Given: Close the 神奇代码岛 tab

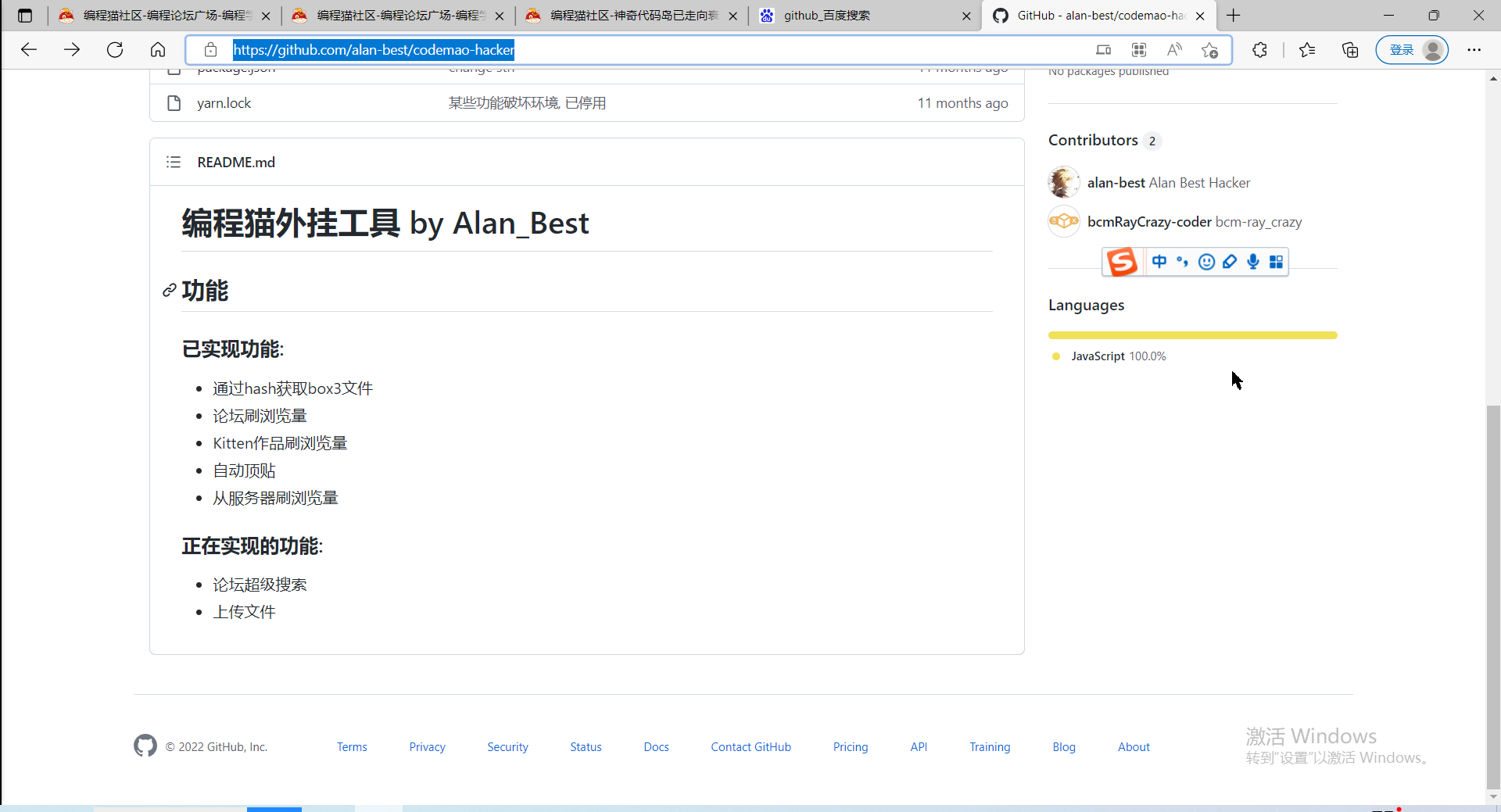Looking at the screenshot, I should [x=733, y=16].
